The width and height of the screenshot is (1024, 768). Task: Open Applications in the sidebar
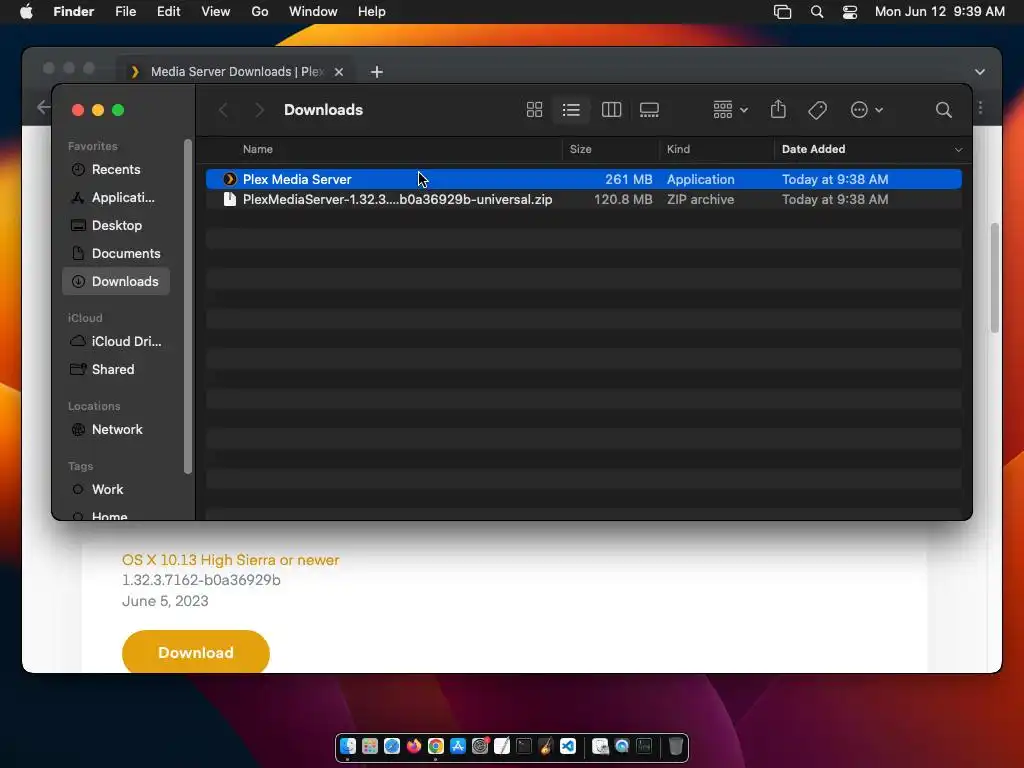click(x=116, y=197)
